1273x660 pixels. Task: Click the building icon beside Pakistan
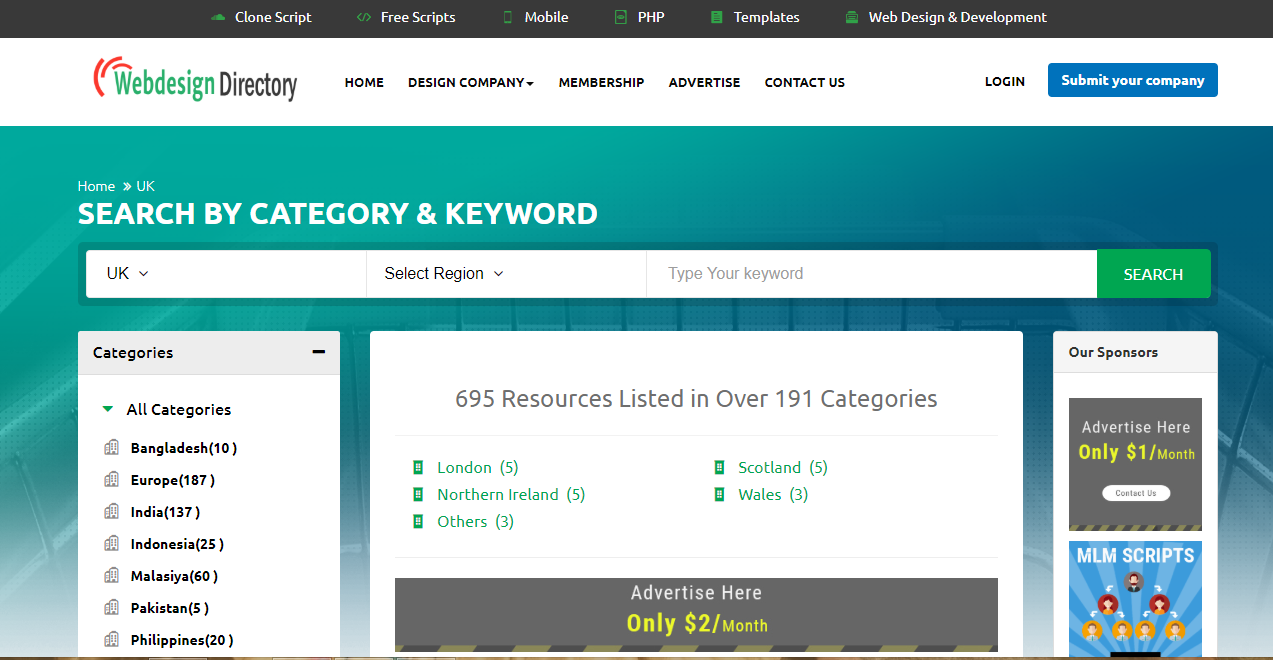click(111, 607)
